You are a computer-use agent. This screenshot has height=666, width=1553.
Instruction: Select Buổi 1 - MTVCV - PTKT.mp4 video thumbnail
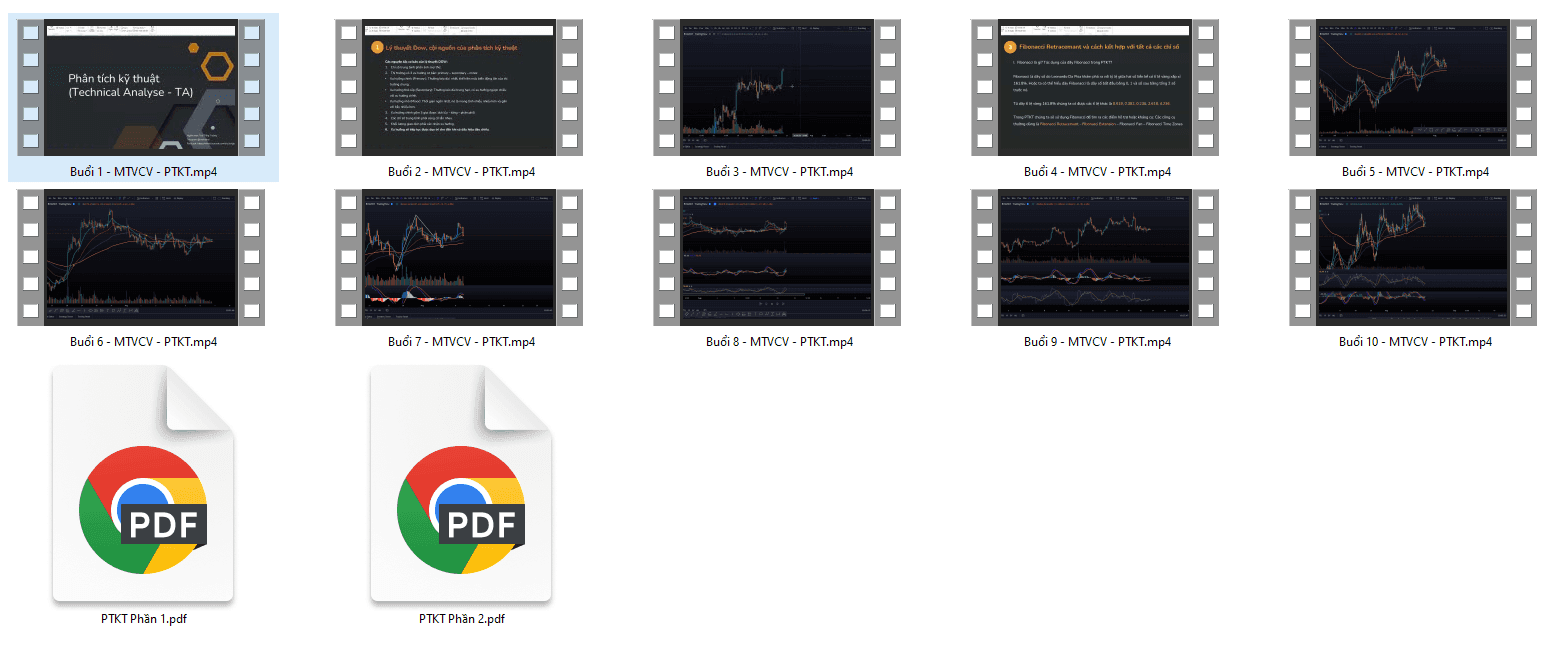142,87
